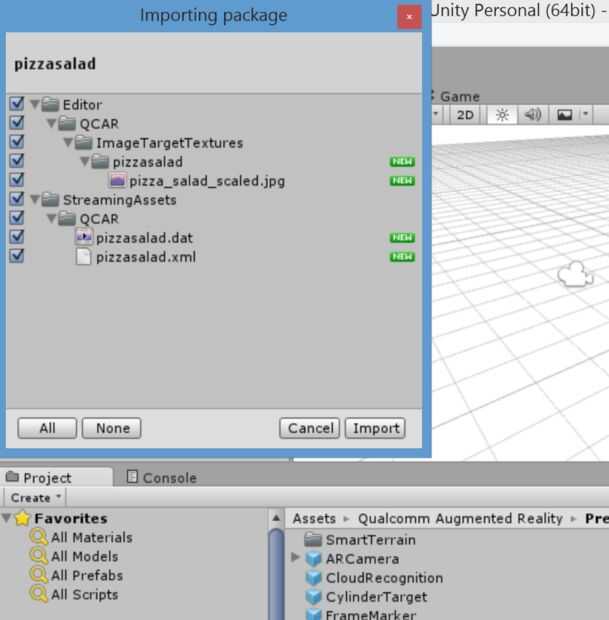Toggle scene lighting sun icon

point(502,115)
